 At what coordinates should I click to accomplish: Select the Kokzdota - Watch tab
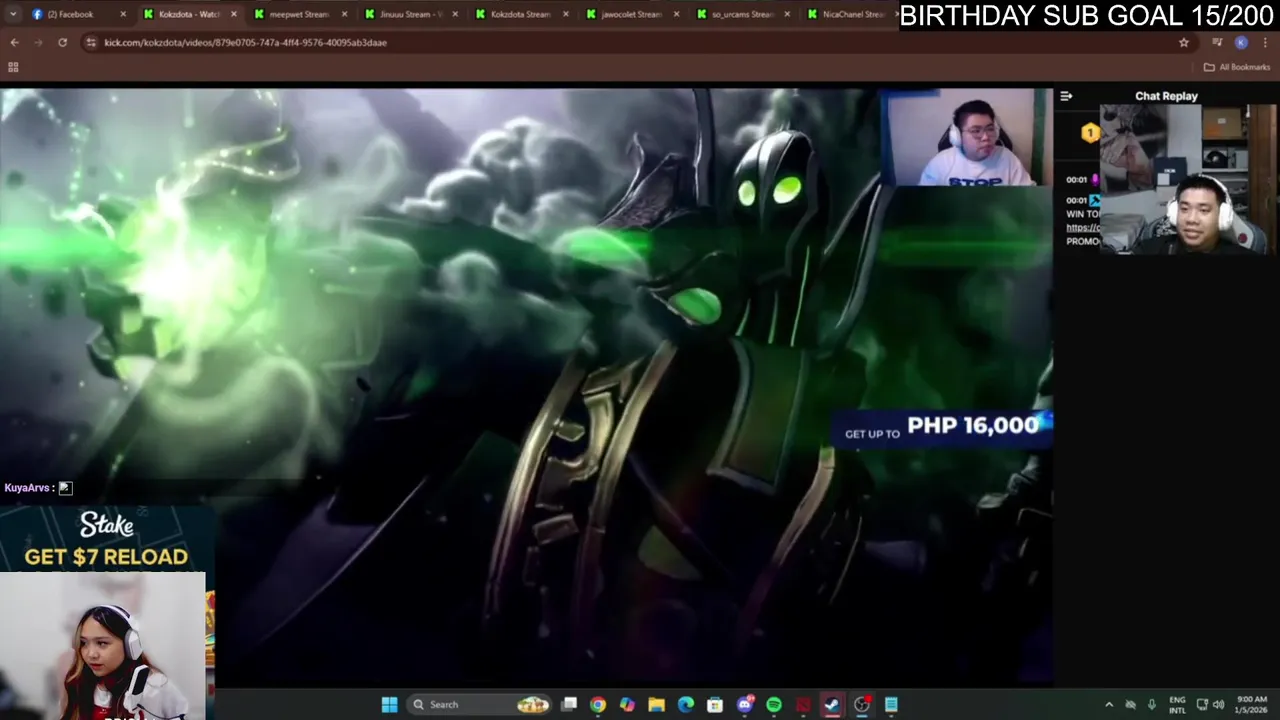tap(188, 14)
